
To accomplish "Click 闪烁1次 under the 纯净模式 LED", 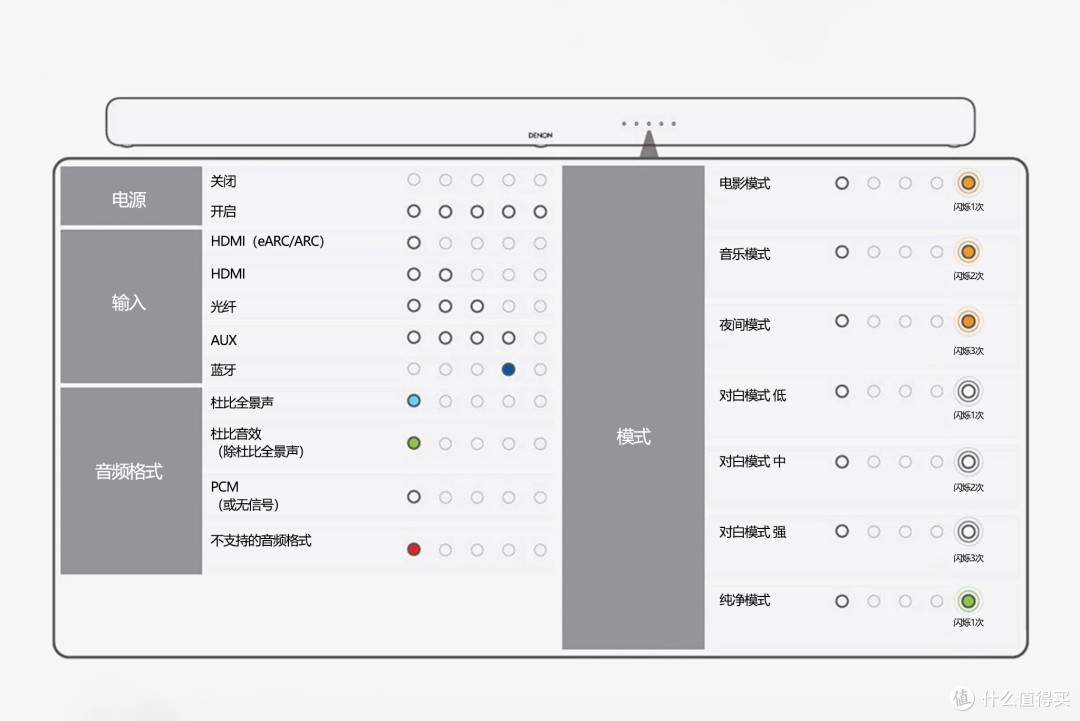I will point(968,622).
